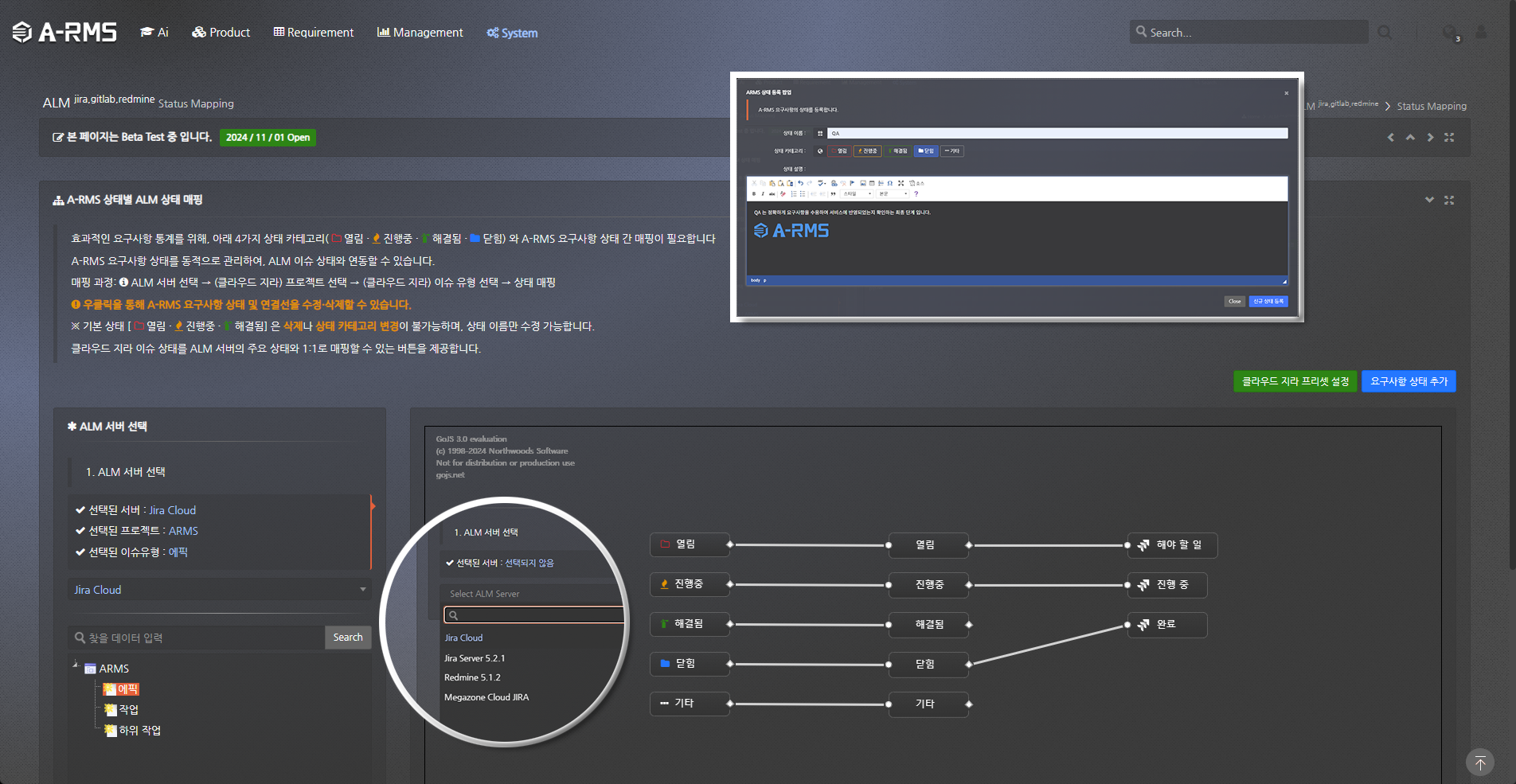Click the magnifier icon beside the top search box
Image resolution: width=1516 pixels, height=784 pixels.
[1385, 32]
